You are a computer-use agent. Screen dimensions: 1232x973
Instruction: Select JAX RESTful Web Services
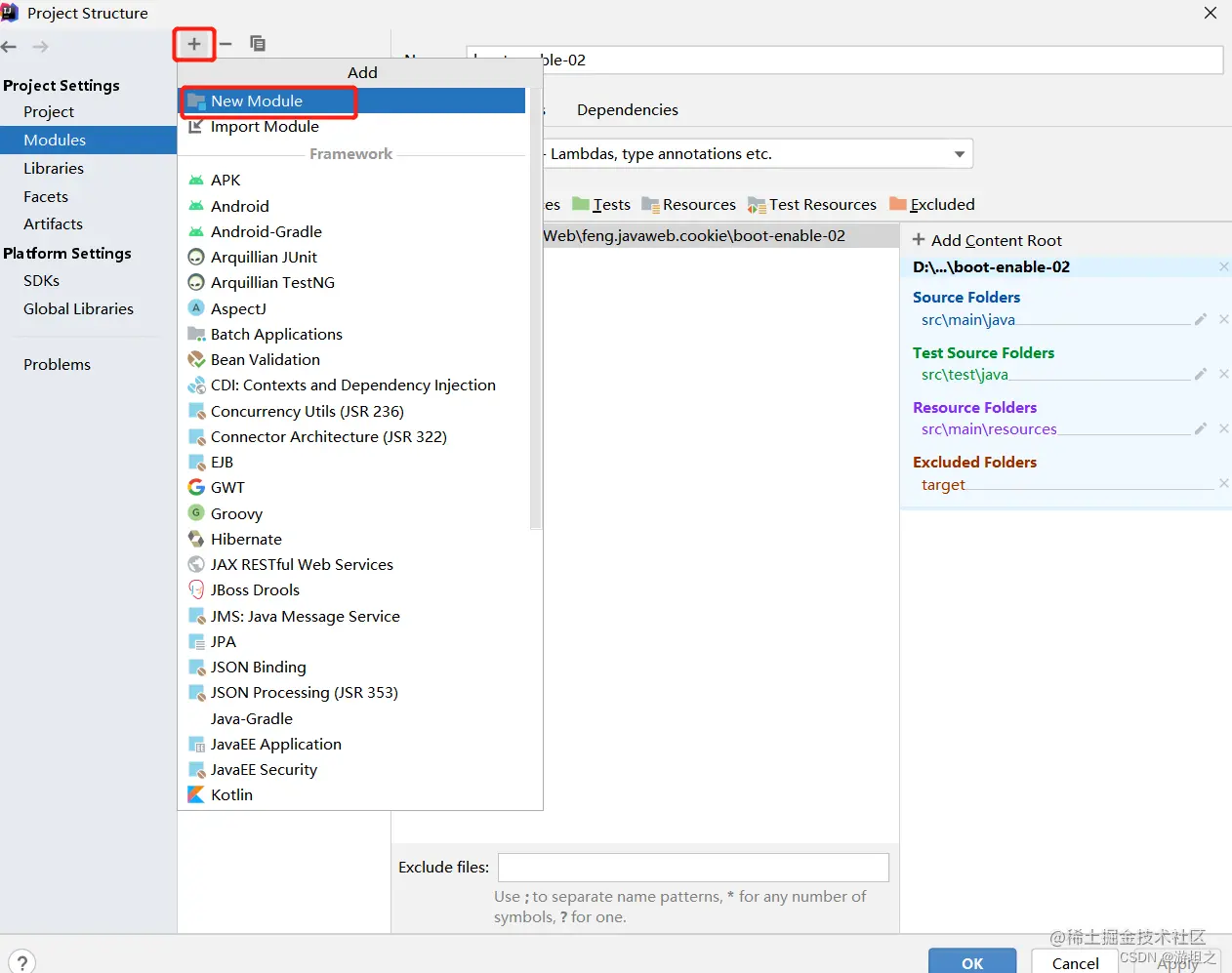tap(352, 564)
